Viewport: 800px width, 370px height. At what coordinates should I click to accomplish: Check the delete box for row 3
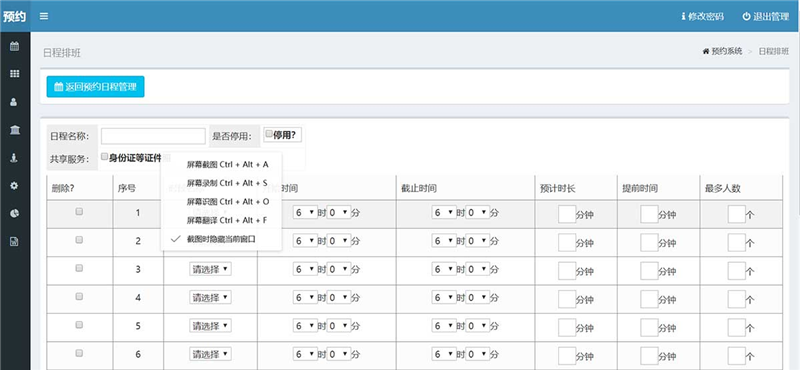[79, 268]
